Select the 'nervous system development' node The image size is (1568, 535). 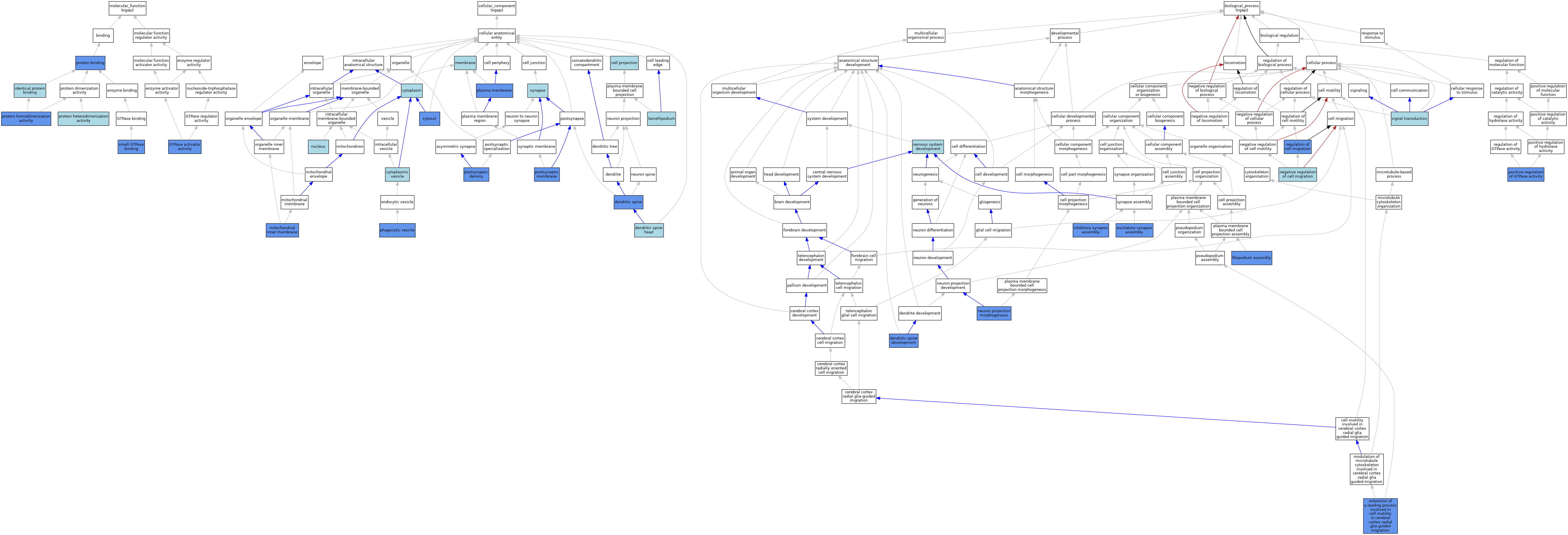point(928,147)
